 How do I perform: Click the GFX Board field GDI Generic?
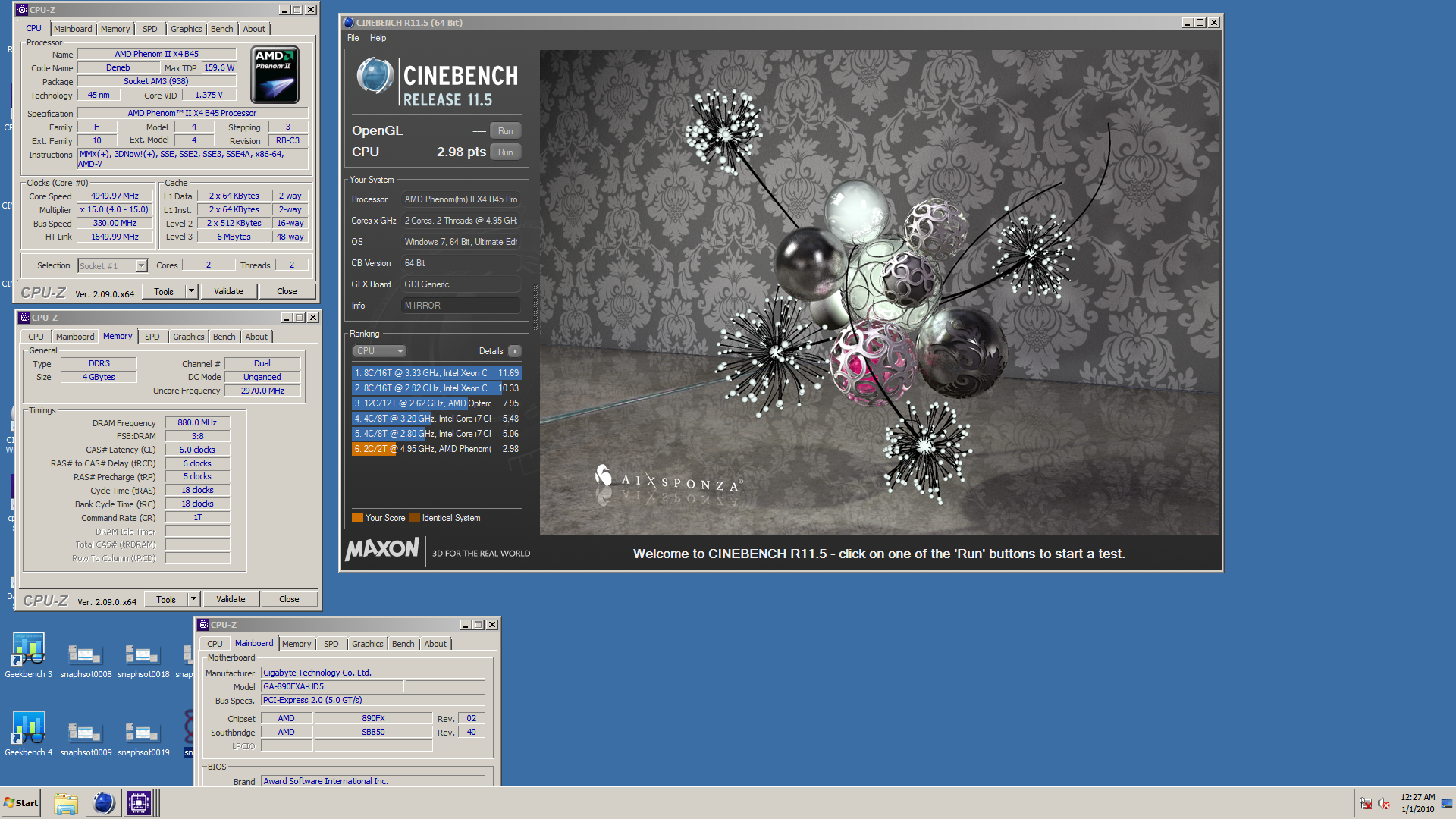(x=460, y=284)
